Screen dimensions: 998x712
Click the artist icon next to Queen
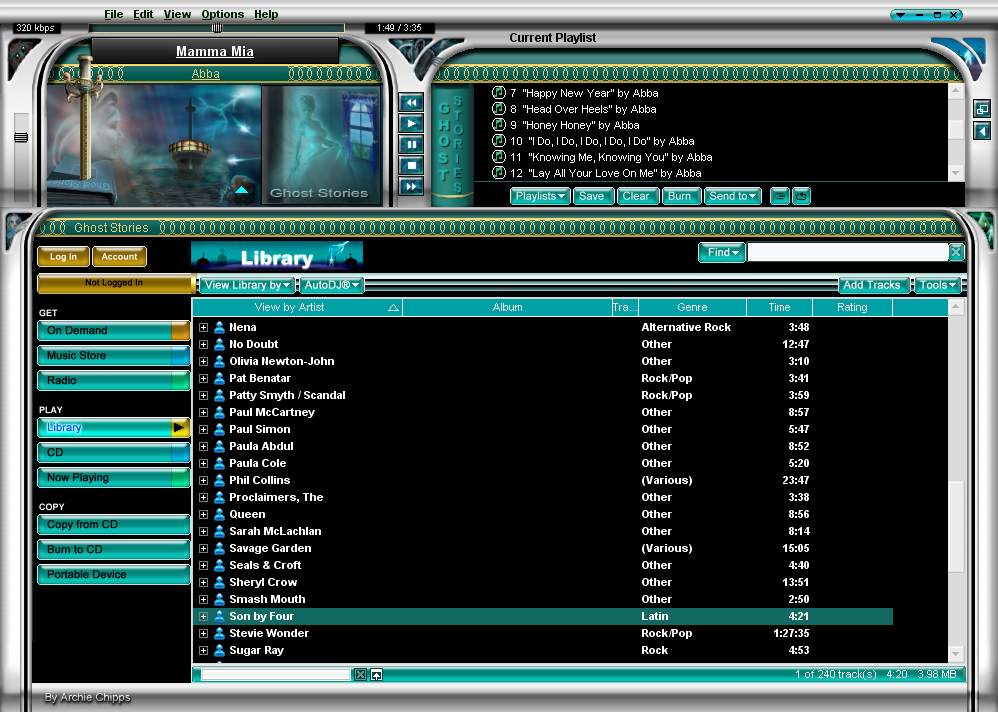tap(219, 514)
